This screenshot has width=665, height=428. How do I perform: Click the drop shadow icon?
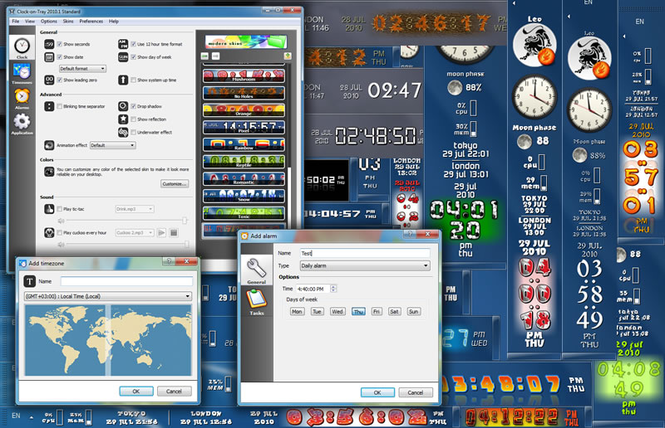[123, 106]
